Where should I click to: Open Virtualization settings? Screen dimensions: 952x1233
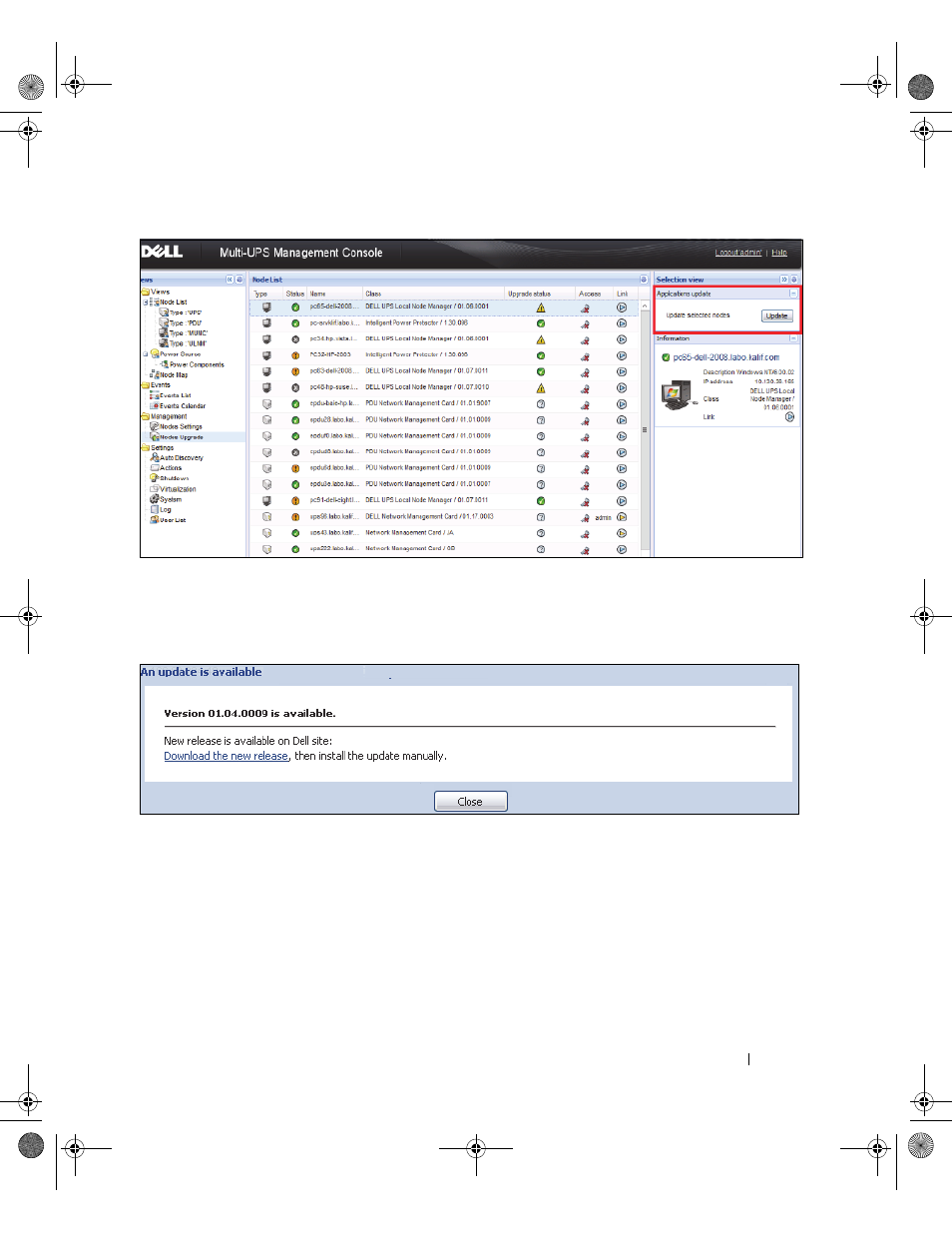pyautogui.click(x=179, y=489)
